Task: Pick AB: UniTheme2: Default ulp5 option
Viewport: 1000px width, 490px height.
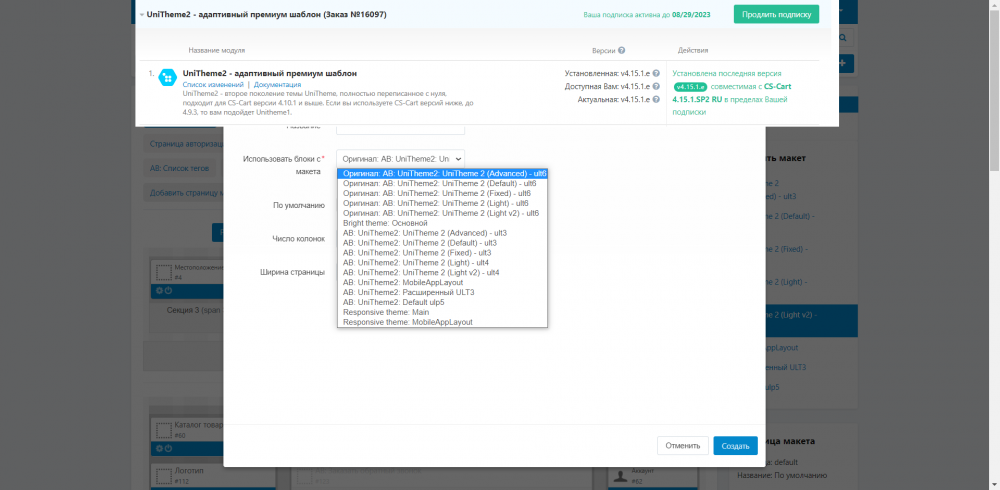Action: tap(393, 302)
